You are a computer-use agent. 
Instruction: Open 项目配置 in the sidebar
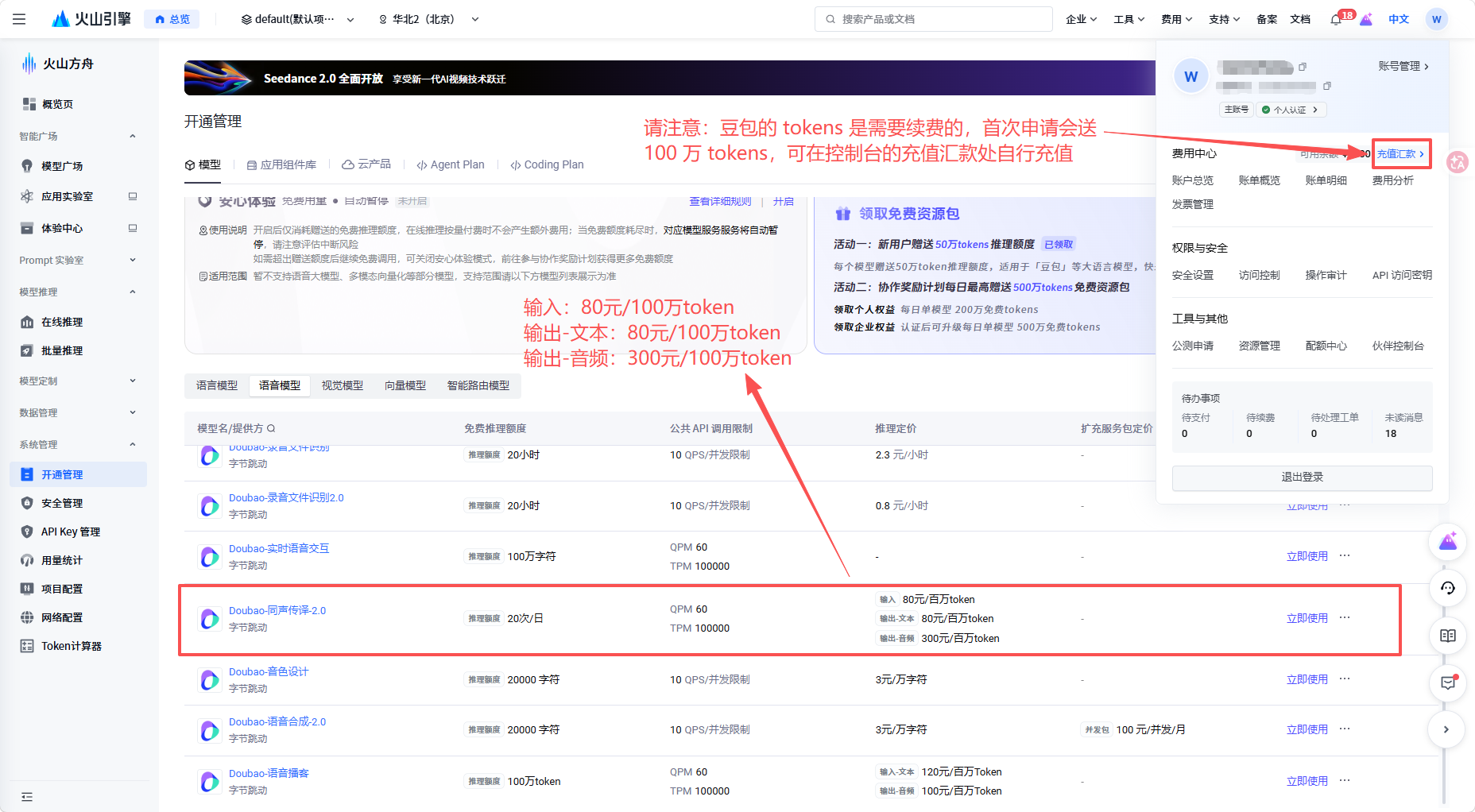pos(62,589)
